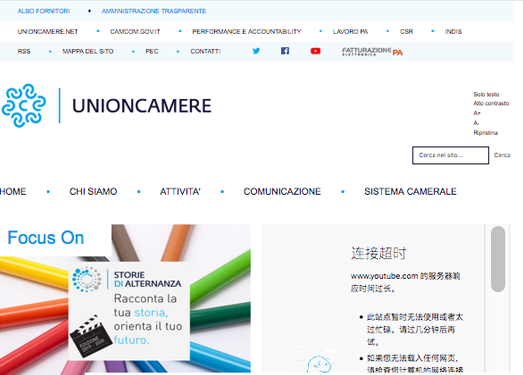The height and width of the screenshot is (375, 523).
Task: Open the RSS link
Action: pyautogui.click(x=24, y=51)
